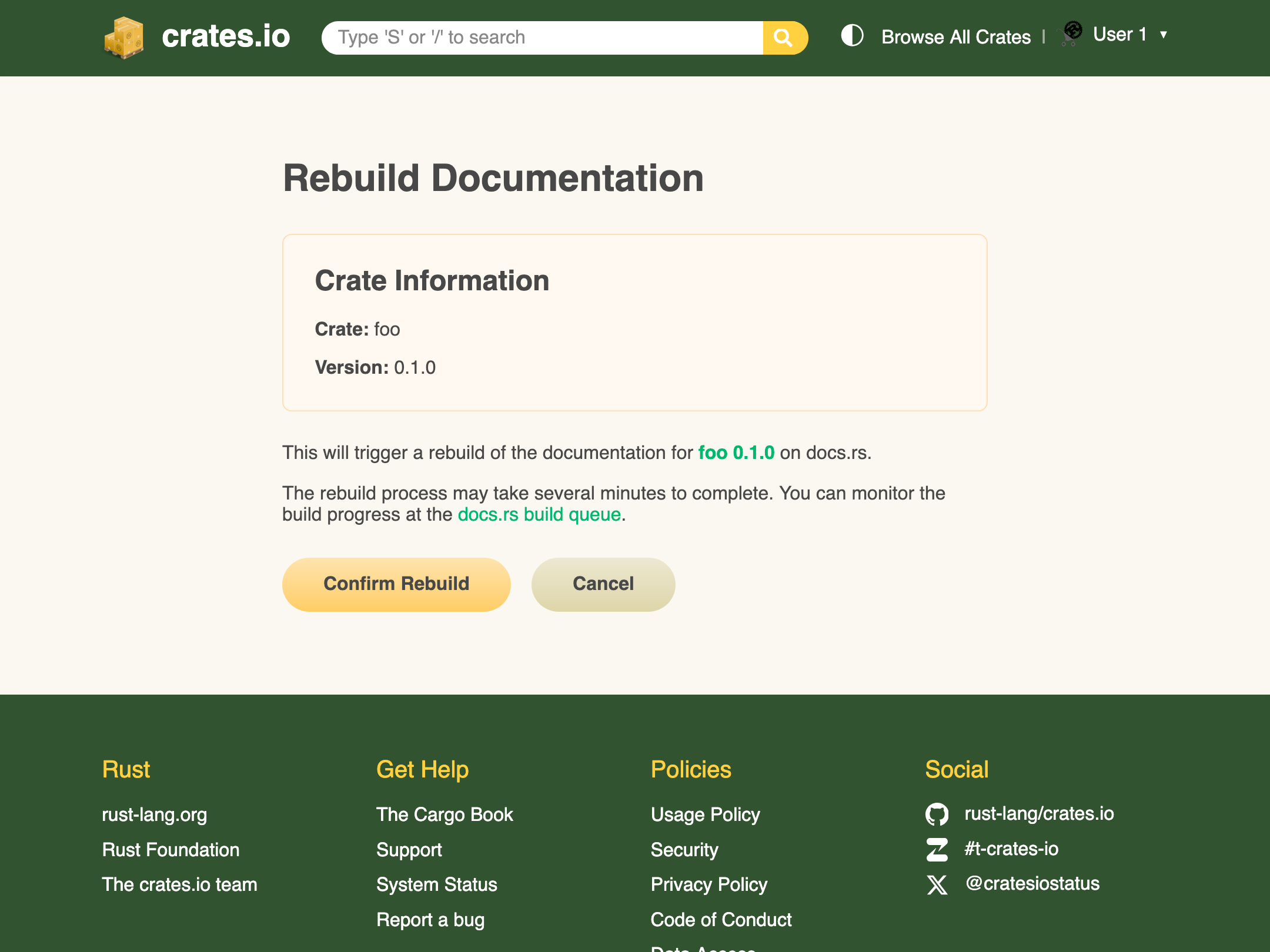Image resolution: width=1270 pixels, height=952 pixels.
Task: Click the crates.io site title text
Action: coord(226,36)
